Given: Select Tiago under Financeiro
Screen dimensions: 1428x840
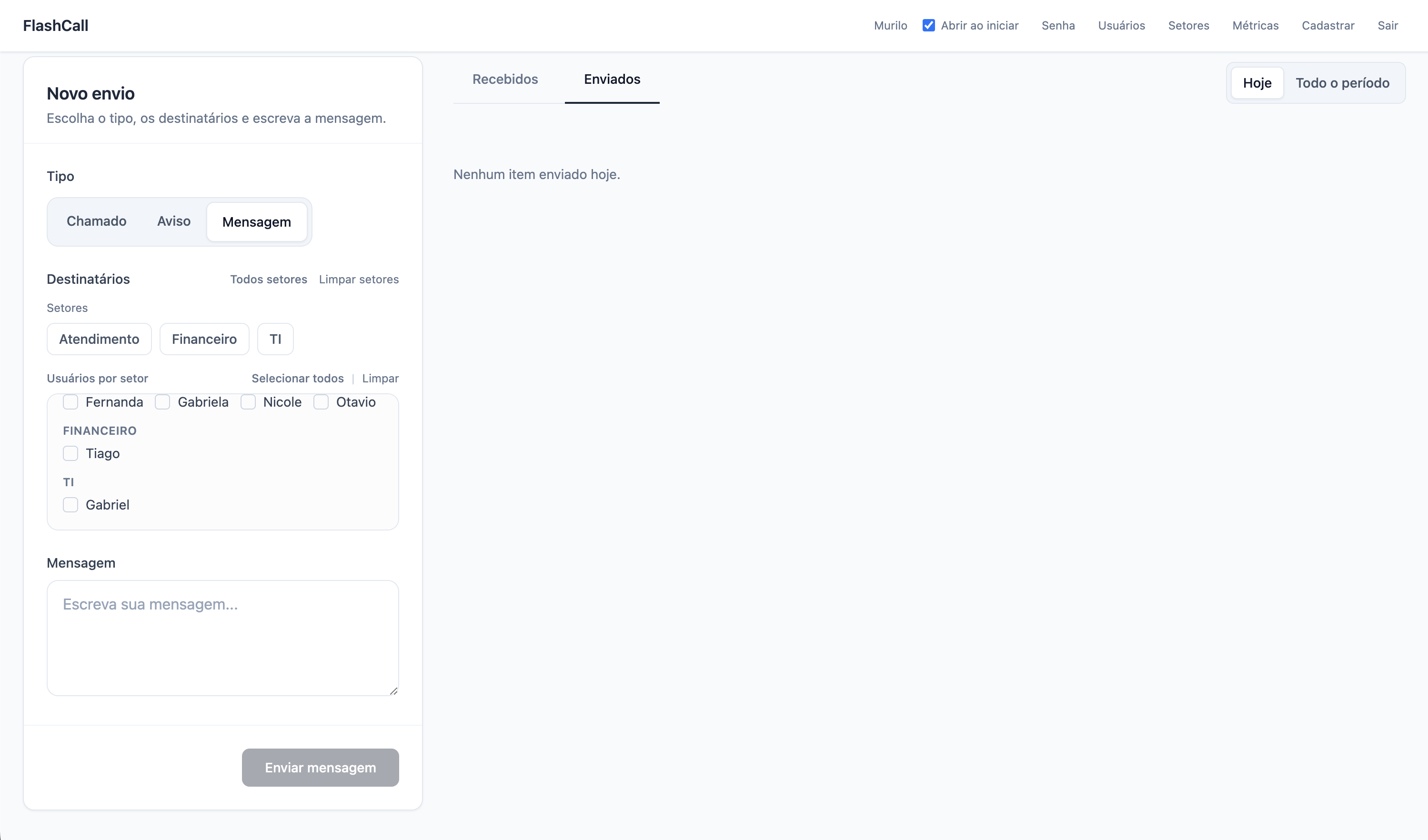Looking at the screenshot, I should pyautogui.click(x=71, y=454).
